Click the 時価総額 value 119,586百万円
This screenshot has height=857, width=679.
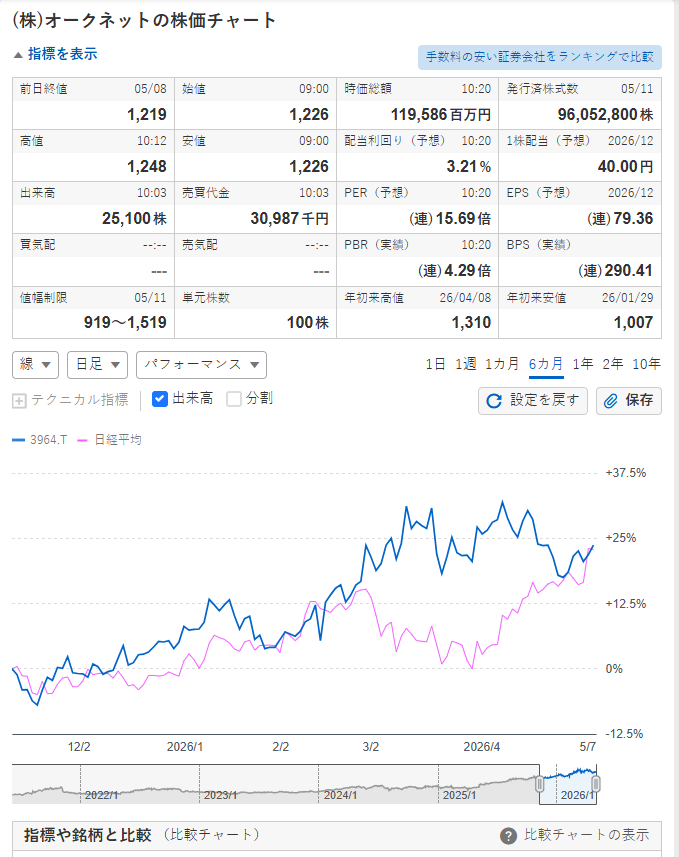441,114
